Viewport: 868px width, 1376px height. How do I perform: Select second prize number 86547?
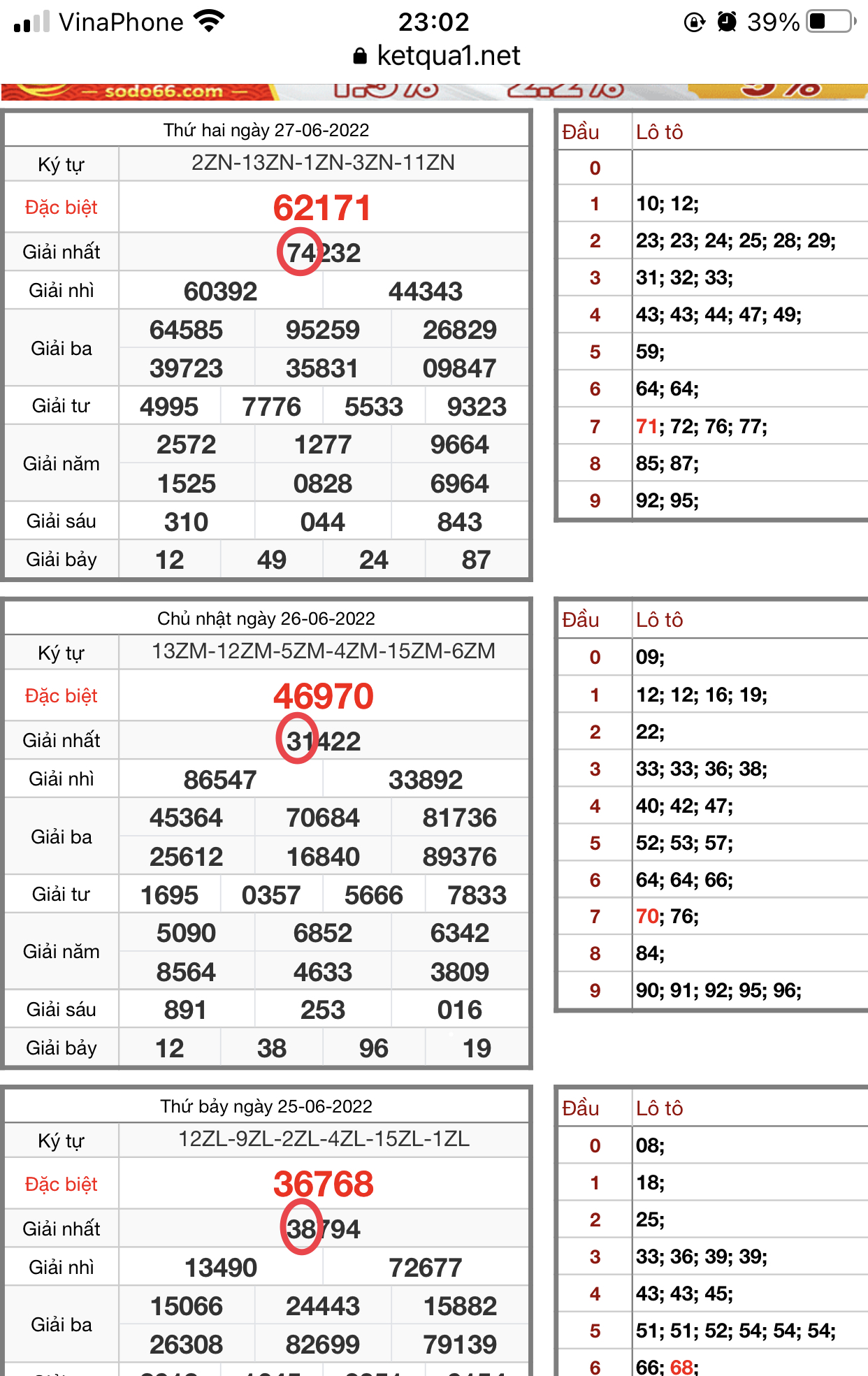[221, 780]
